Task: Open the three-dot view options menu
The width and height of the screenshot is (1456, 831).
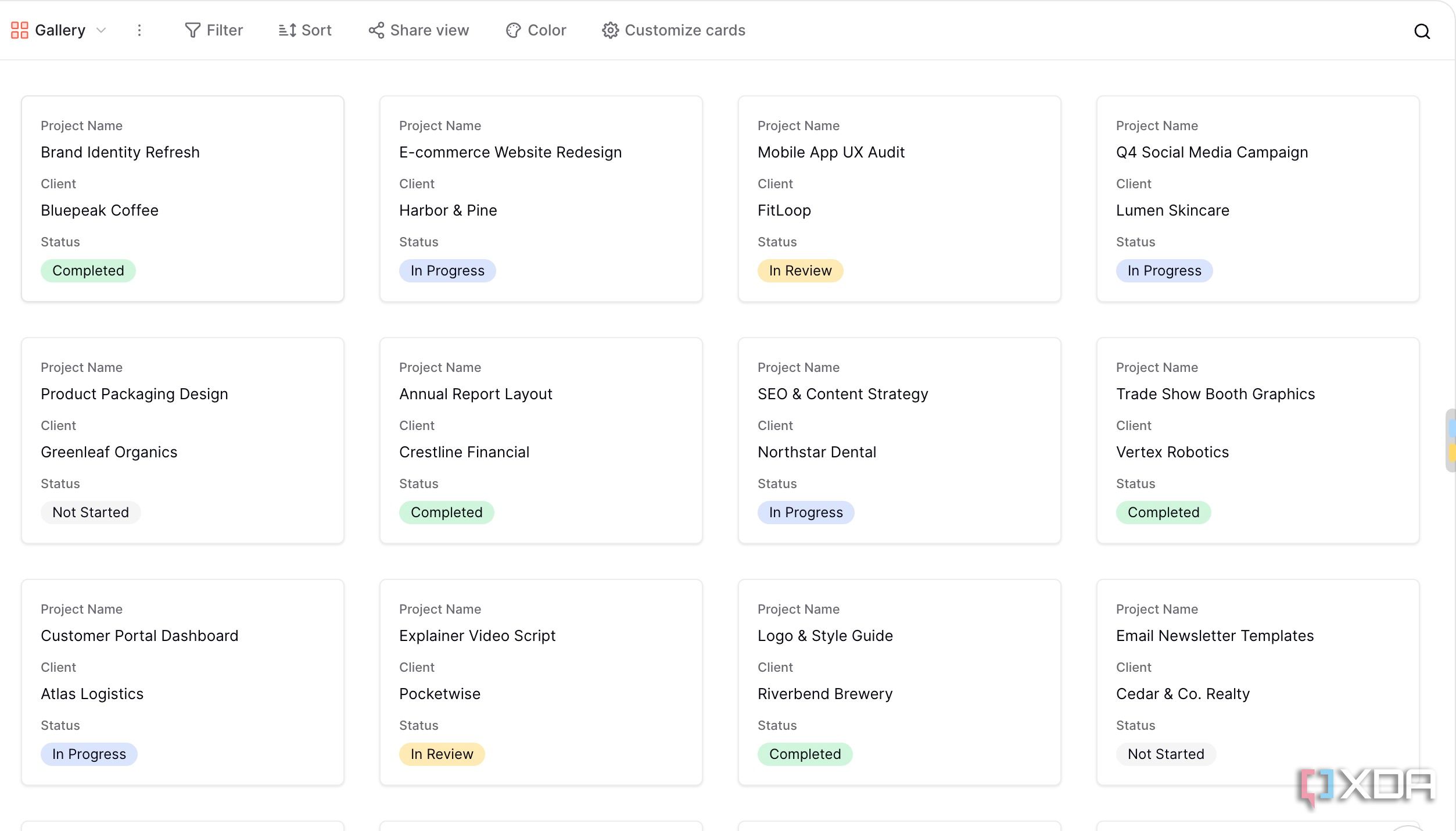Action: [x=139, y=30]
